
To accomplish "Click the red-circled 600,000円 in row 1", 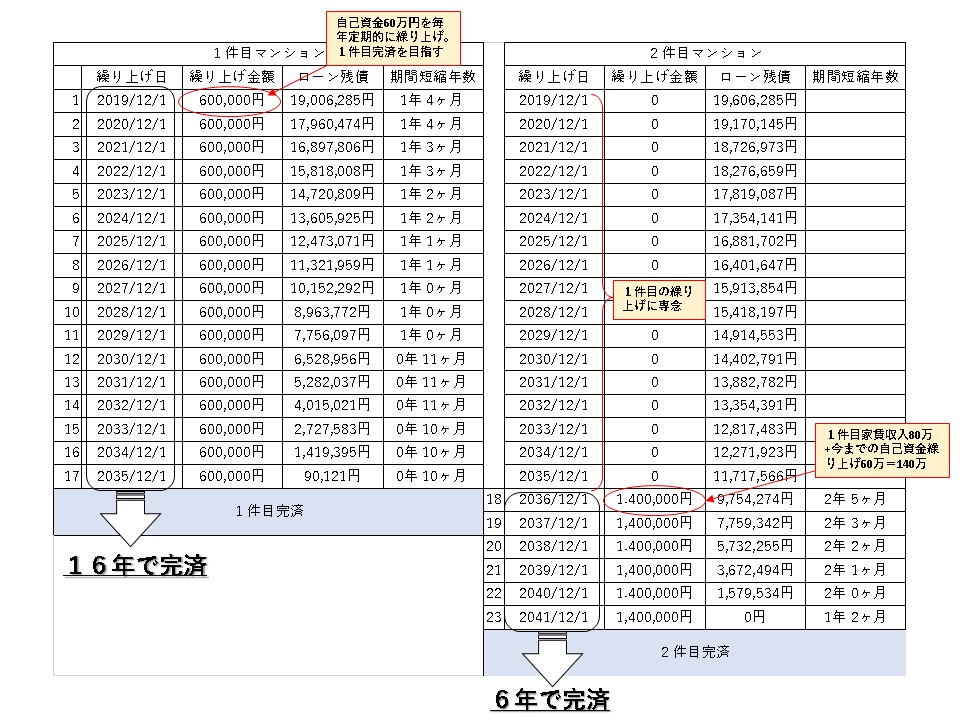I will [229, 100].
